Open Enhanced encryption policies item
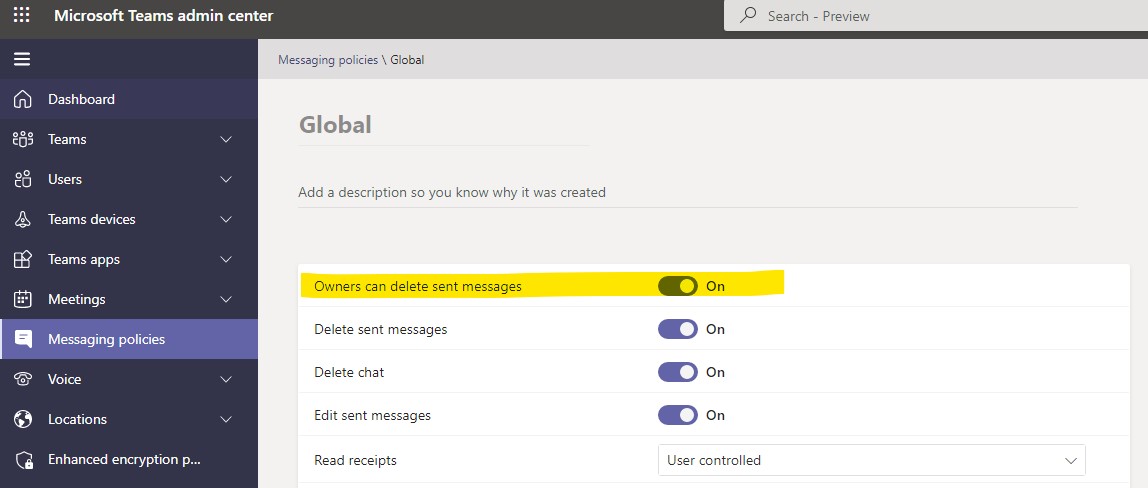1148x488 pixels. tap(129, 459)
